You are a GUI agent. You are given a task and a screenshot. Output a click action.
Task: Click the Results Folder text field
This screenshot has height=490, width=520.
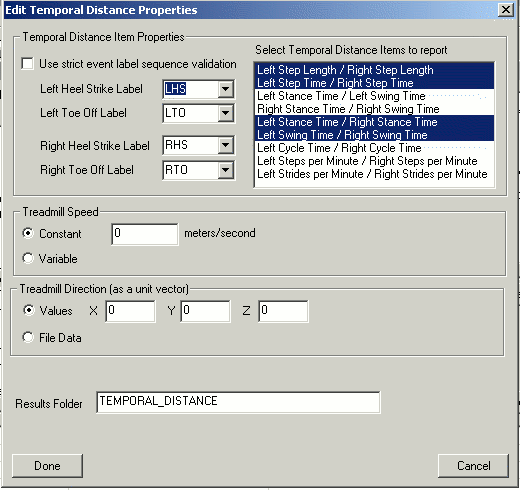tap(238, 402)
